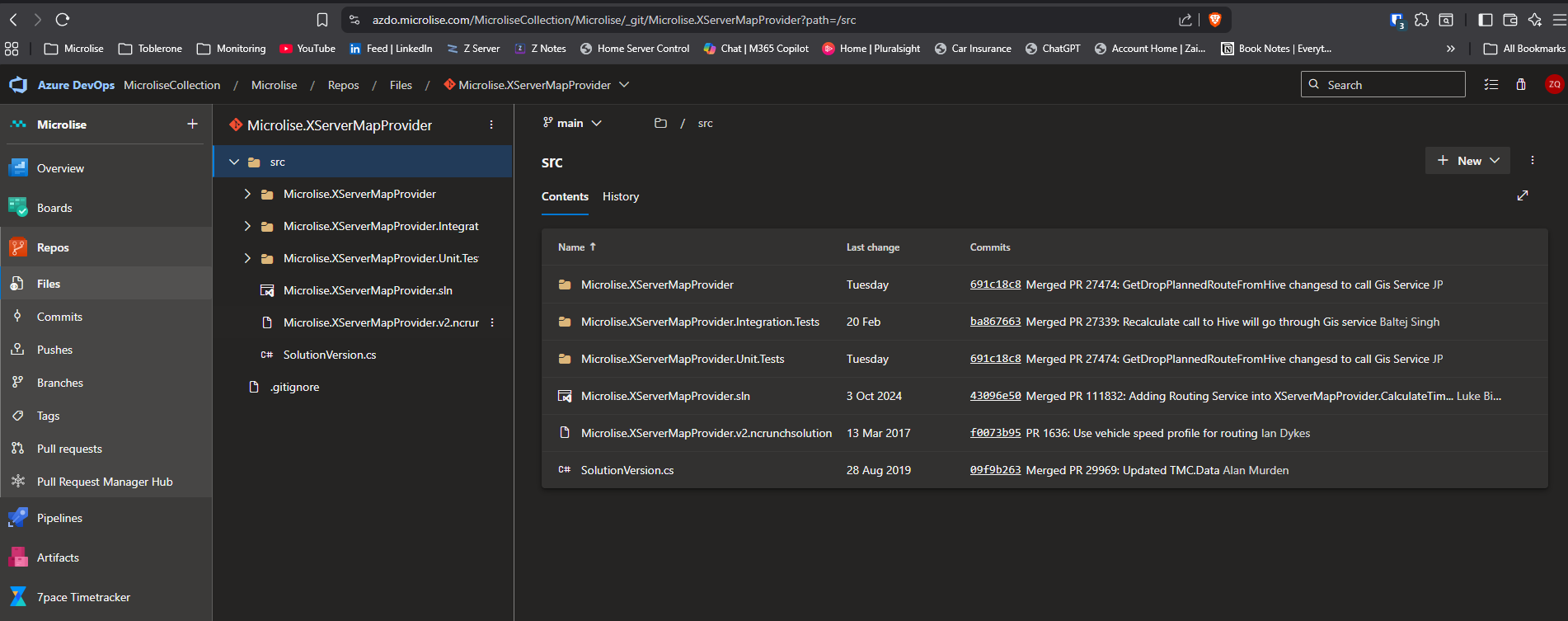Open the main branch selector dropdown
The width and height of the screenshot is (1568, 621).
(572, 123)
